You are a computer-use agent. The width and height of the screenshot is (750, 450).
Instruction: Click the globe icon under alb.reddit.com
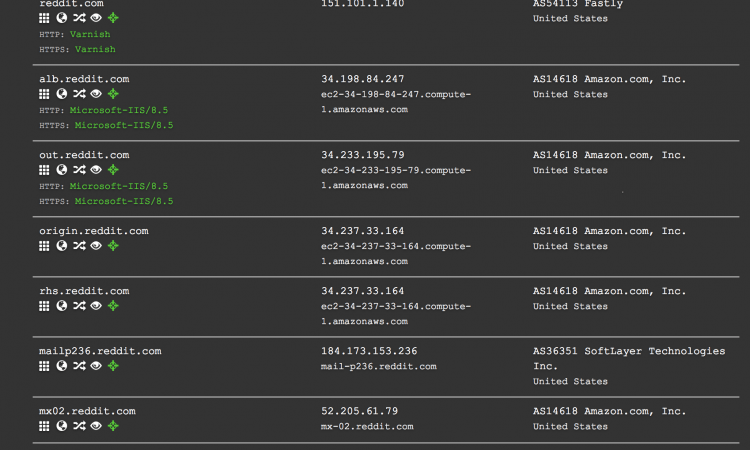tap(62, 94)
